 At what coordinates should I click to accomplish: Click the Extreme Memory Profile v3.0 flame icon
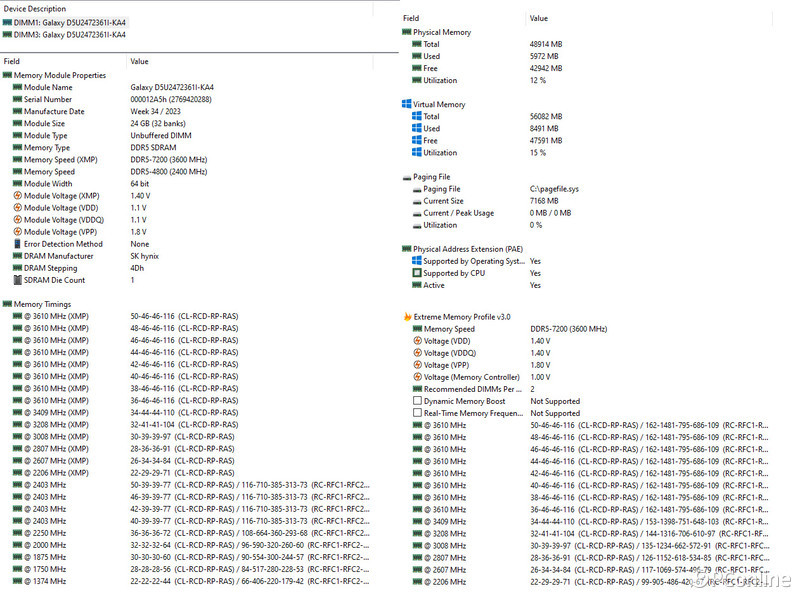407,316
